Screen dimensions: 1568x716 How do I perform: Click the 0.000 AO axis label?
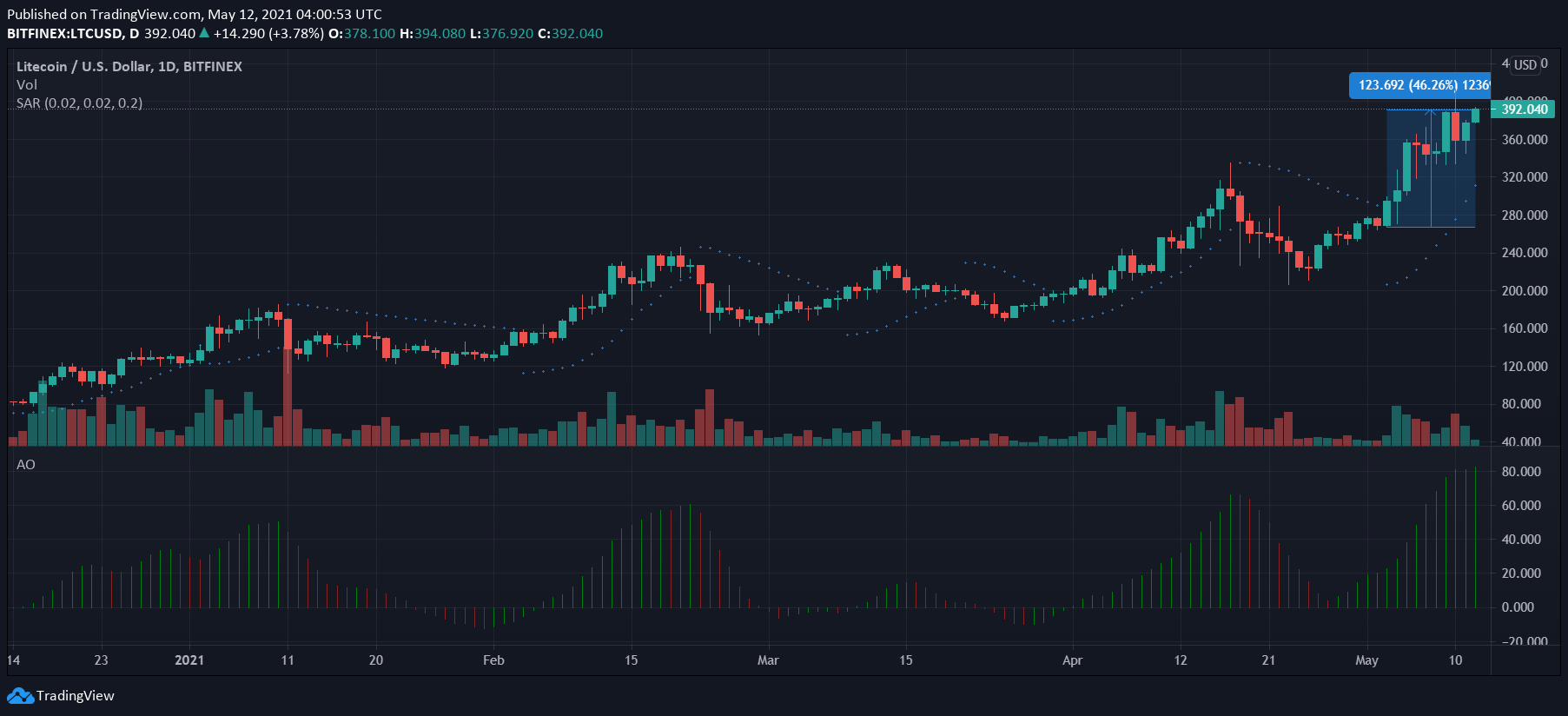coord(1518,607)
